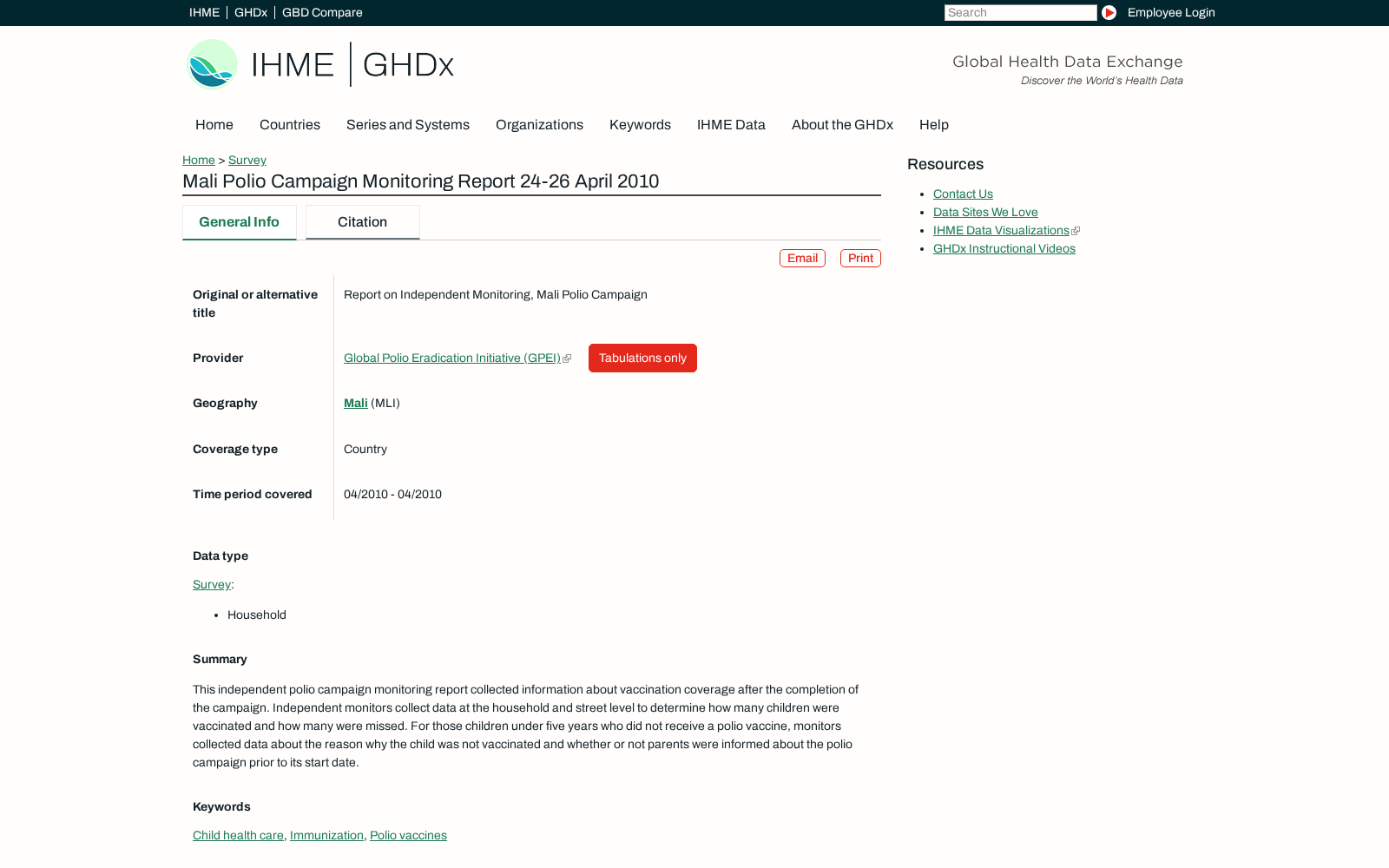Click the time period value 04/2010 - 04/2010
This screenshot has height=868, width=1389.
[392, 495]
